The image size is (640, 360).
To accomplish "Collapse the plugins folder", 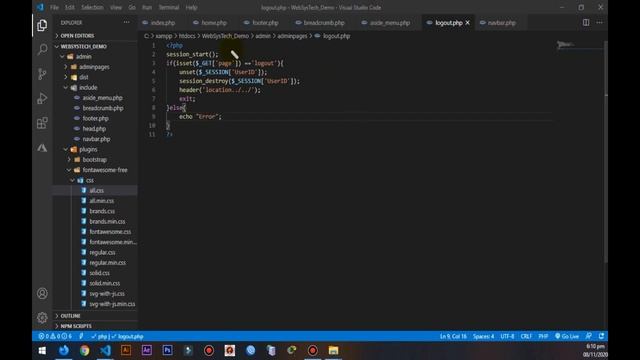I will point(88,149).
